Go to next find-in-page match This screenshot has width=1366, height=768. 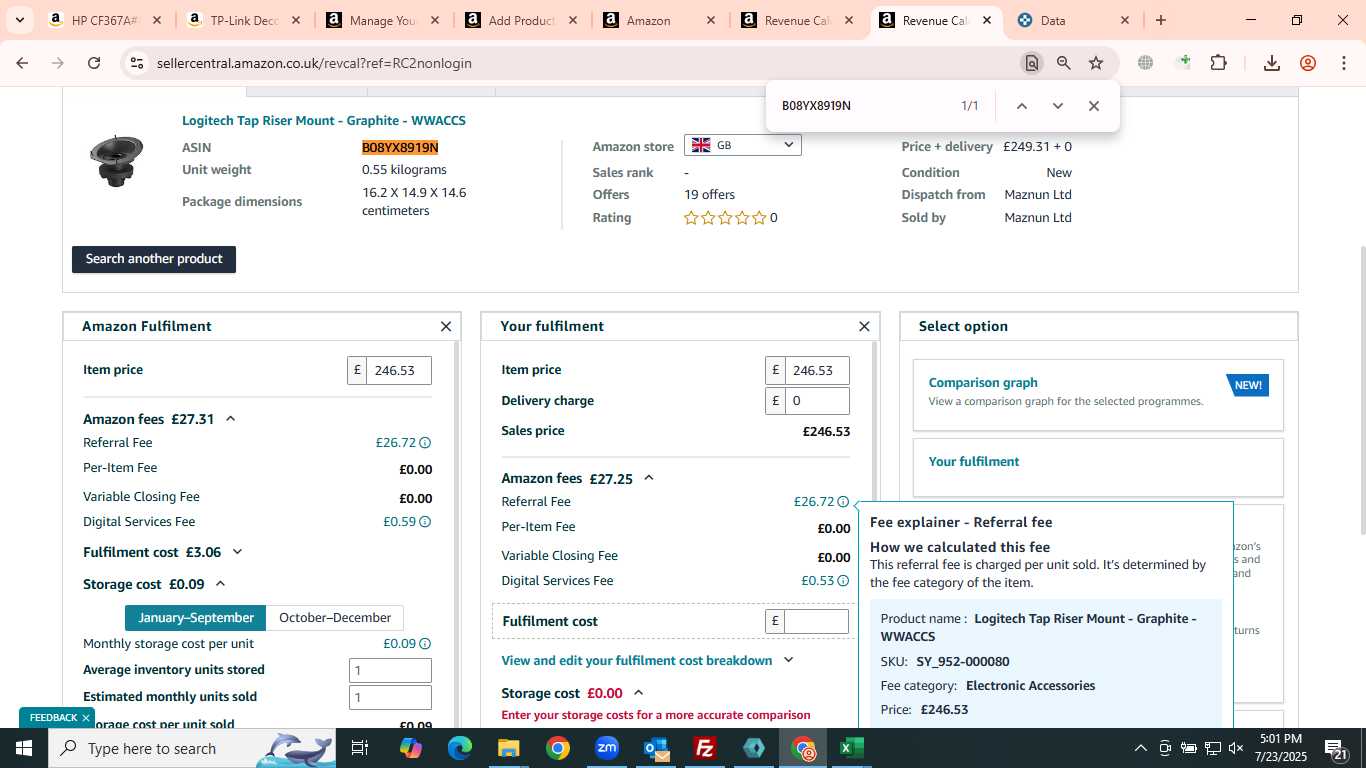tap(1057, 106)
